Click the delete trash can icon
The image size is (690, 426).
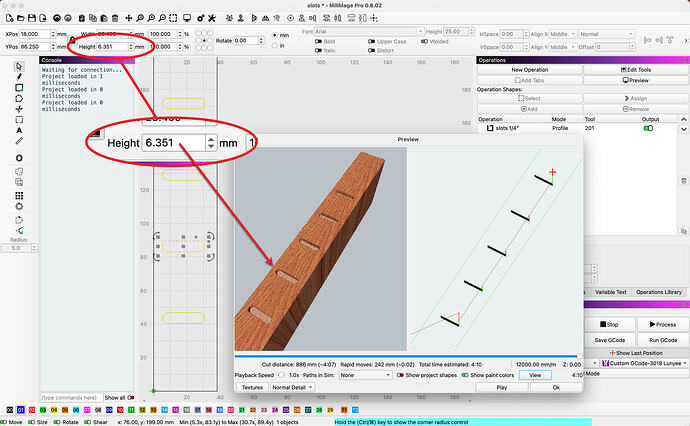pyautogui.click(x=115, y=18)
